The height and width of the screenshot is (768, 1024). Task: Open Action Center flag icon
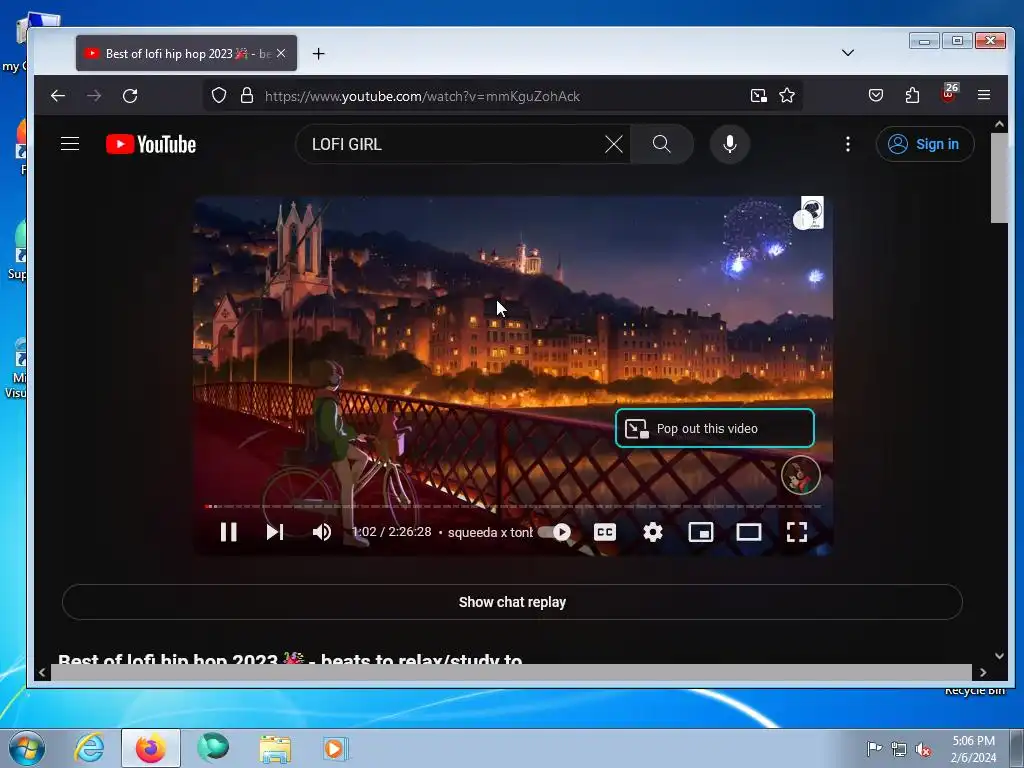874,748
